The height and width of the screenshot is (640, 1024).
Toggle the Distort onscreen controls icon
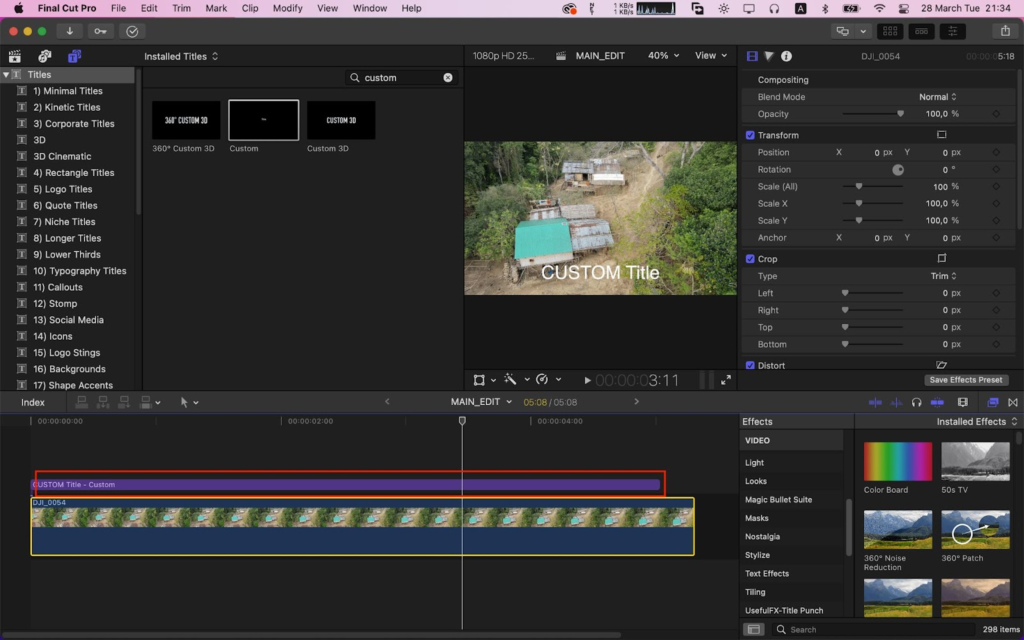[x=942, y=364]
